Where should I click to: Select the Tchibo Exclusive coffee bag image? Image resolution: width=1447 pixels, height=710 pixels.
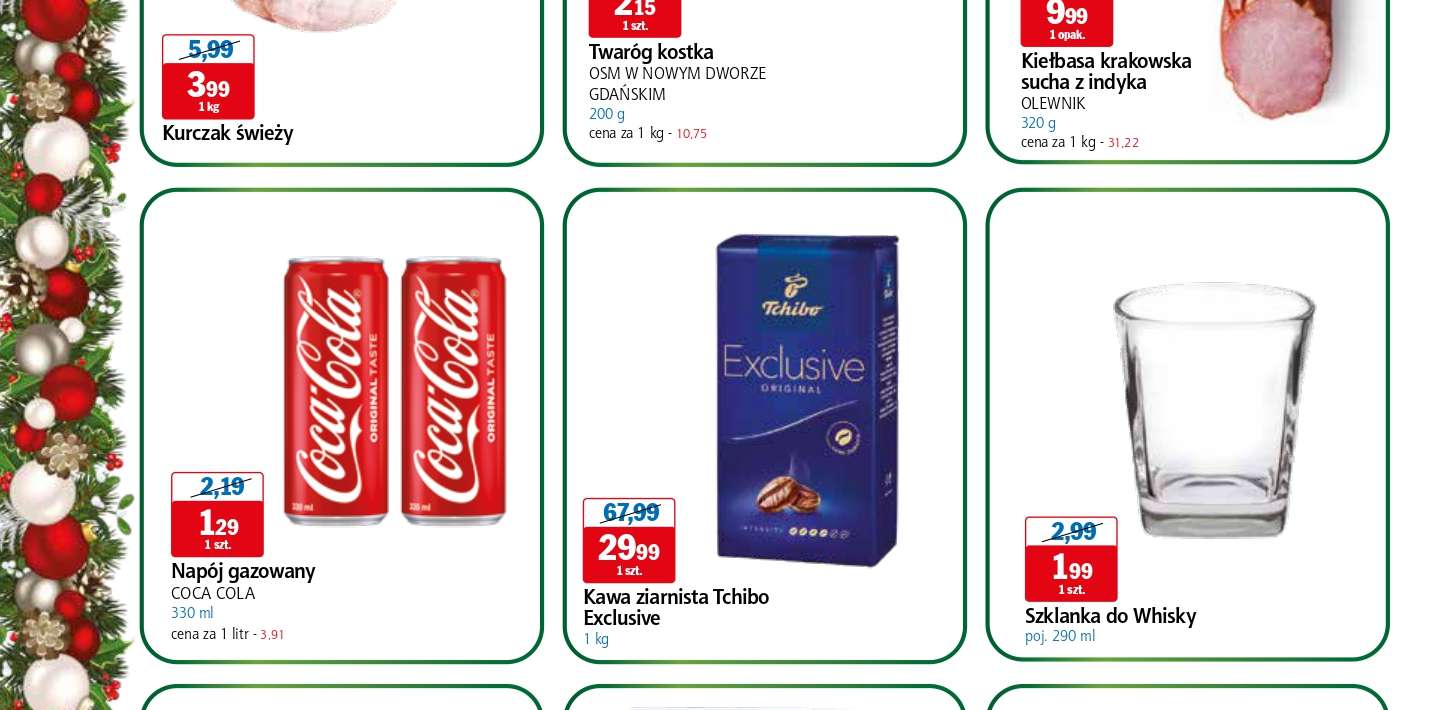806,400
